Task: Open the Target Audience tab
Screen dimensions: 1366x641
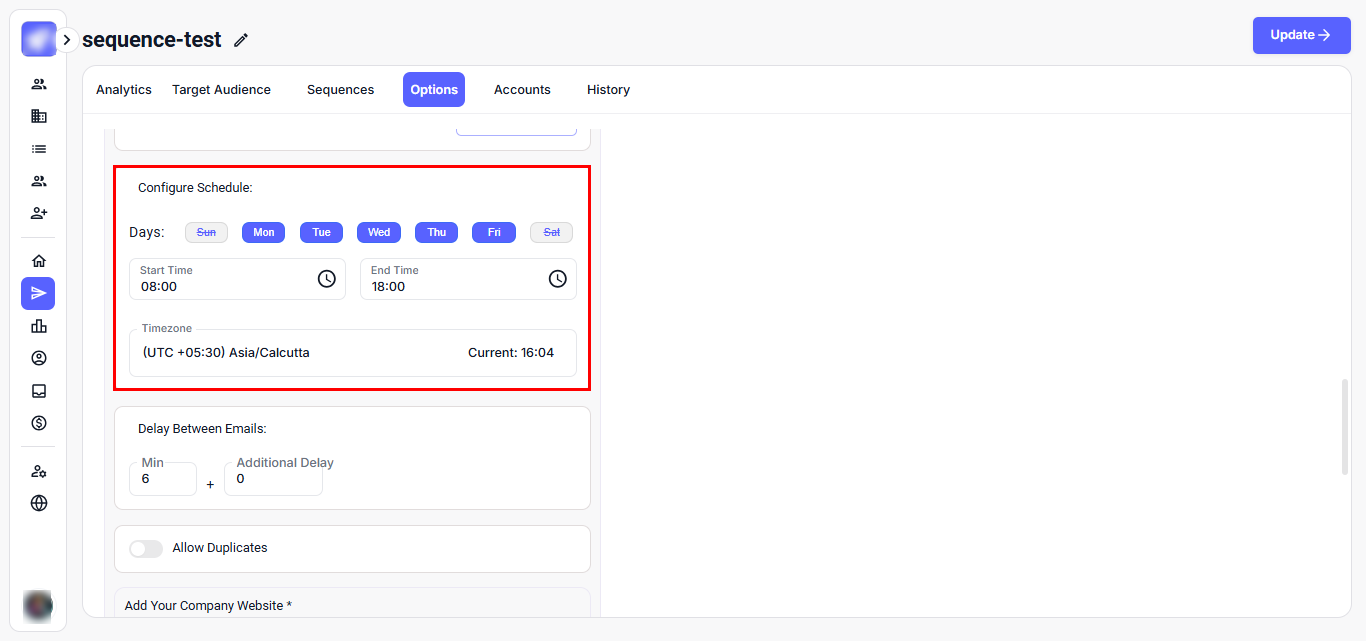Action: (221, 90)
